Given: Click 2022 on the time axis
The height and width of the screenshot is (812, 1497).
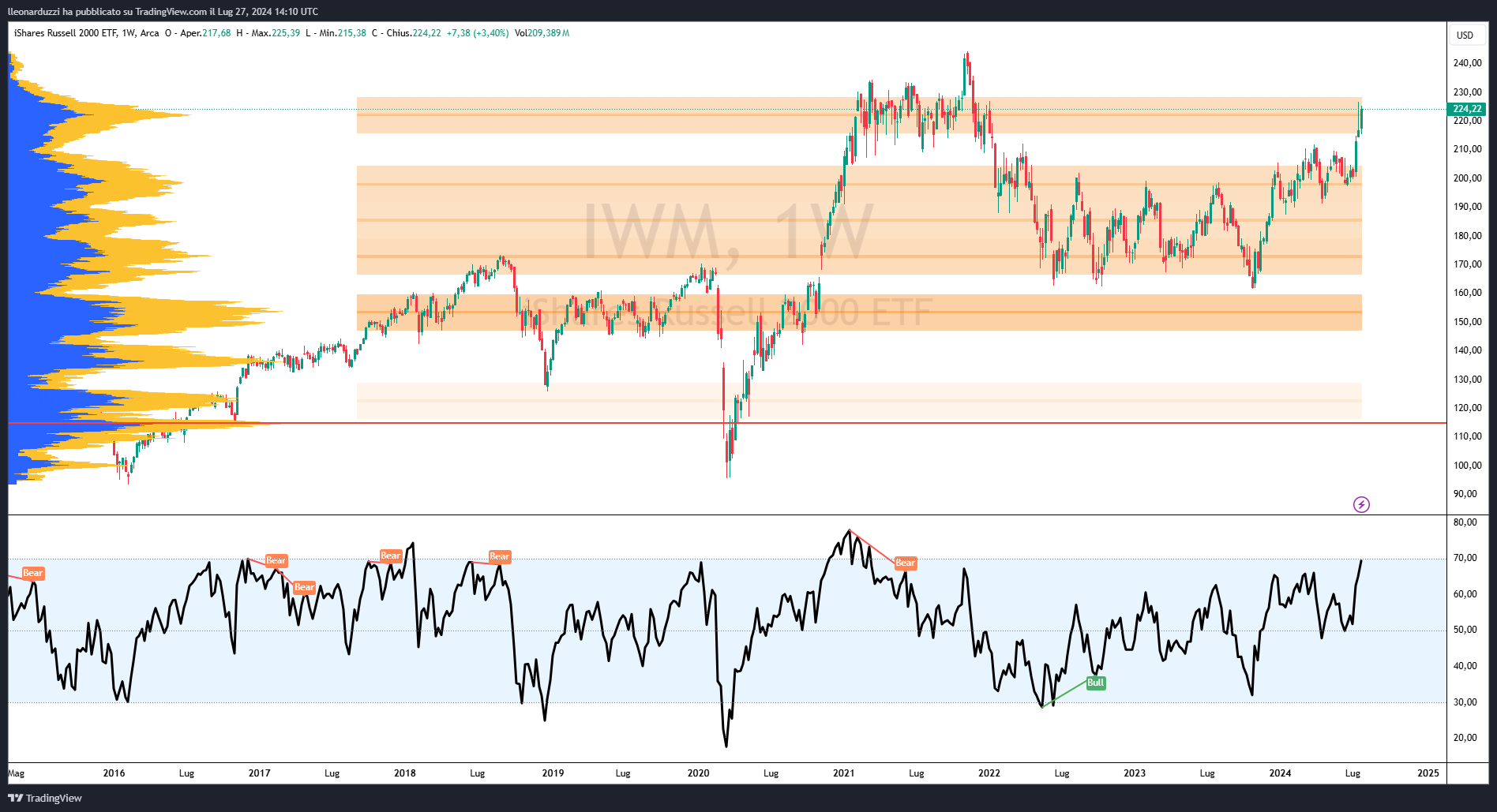Looking at the screenshot, I should tap(989, 773).
